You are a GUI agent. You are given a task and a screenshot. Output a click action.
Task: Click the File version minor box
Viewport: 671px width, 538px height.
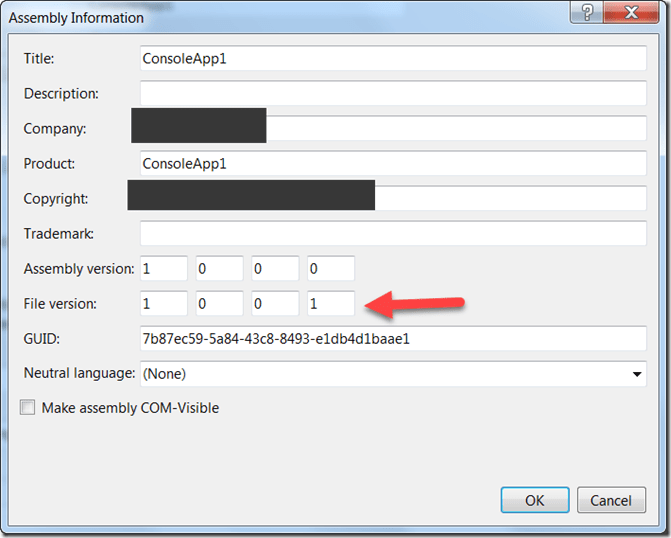tap(220, 303)
